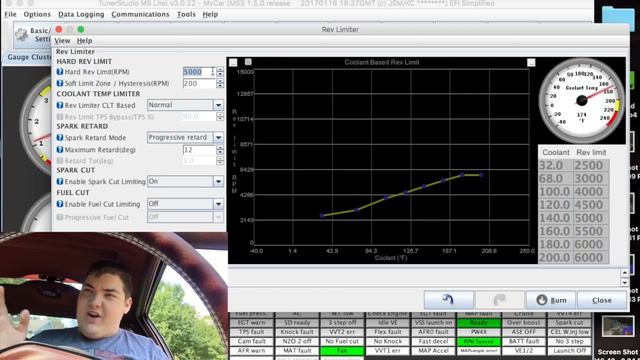Click the redo arrow button in Rev Limiter dialog
The width and height of the screenshot is (640, 360).
(500, 300)
